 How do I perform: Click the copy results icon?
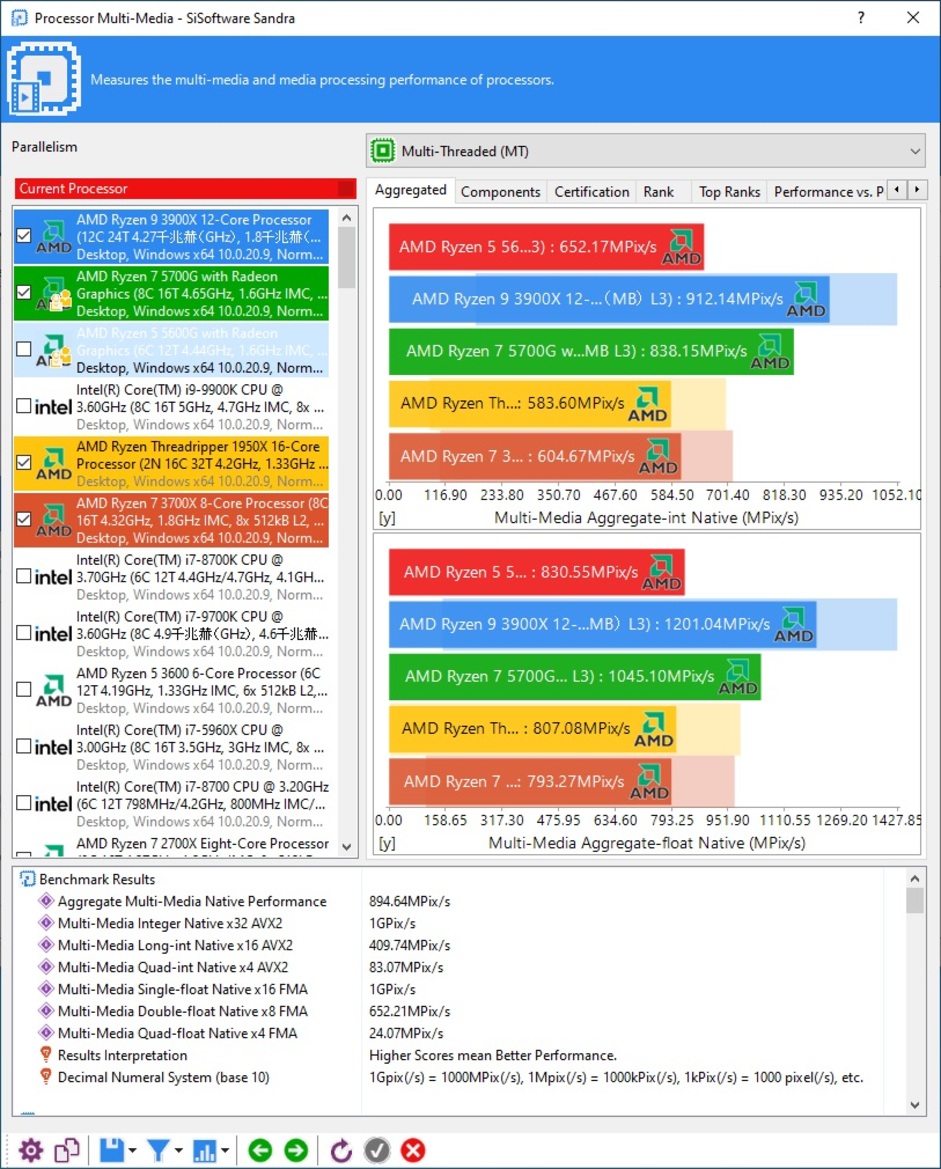click(x=67, y=1150)
